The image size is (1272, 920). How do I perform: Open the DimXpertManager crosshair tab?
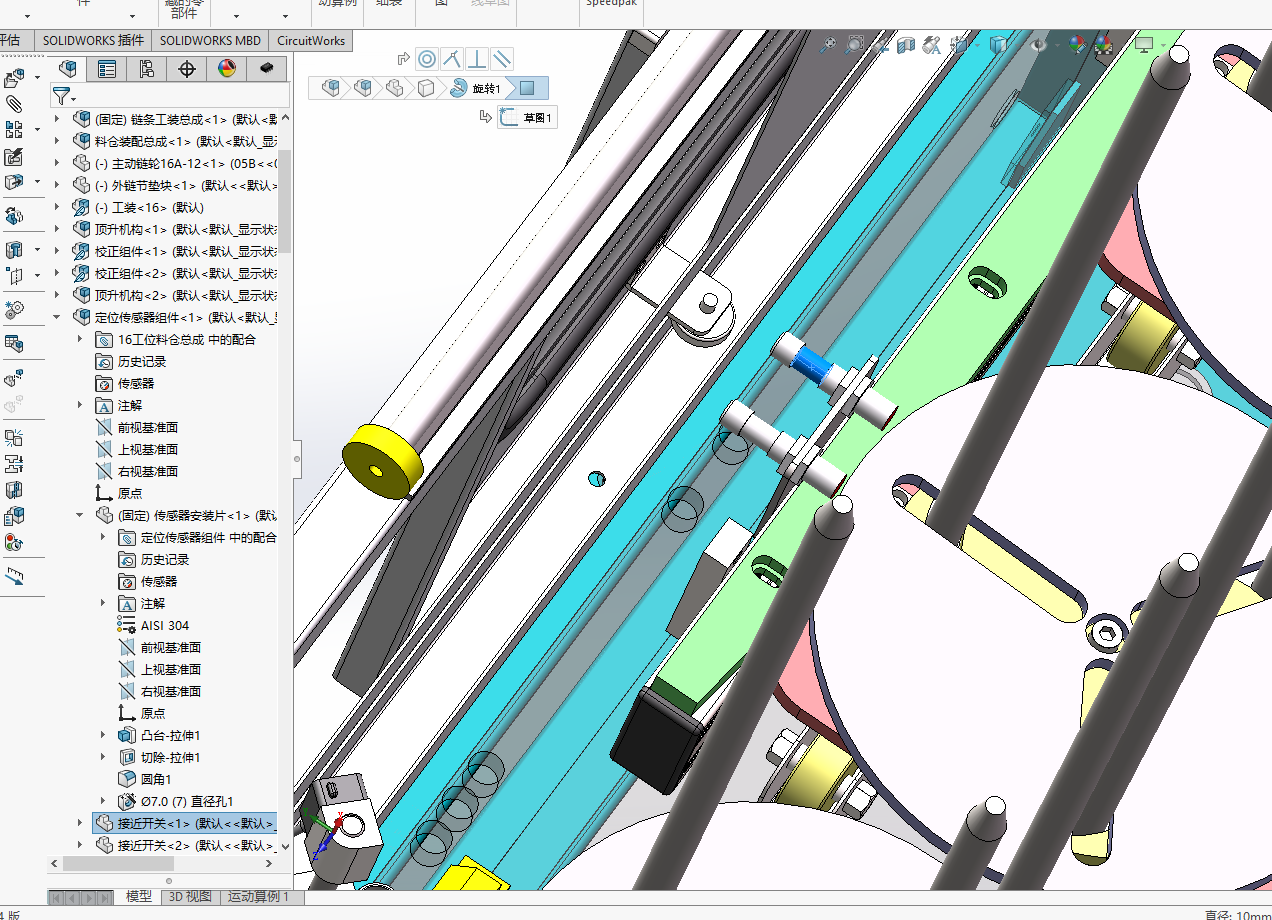tap(186, 68)
